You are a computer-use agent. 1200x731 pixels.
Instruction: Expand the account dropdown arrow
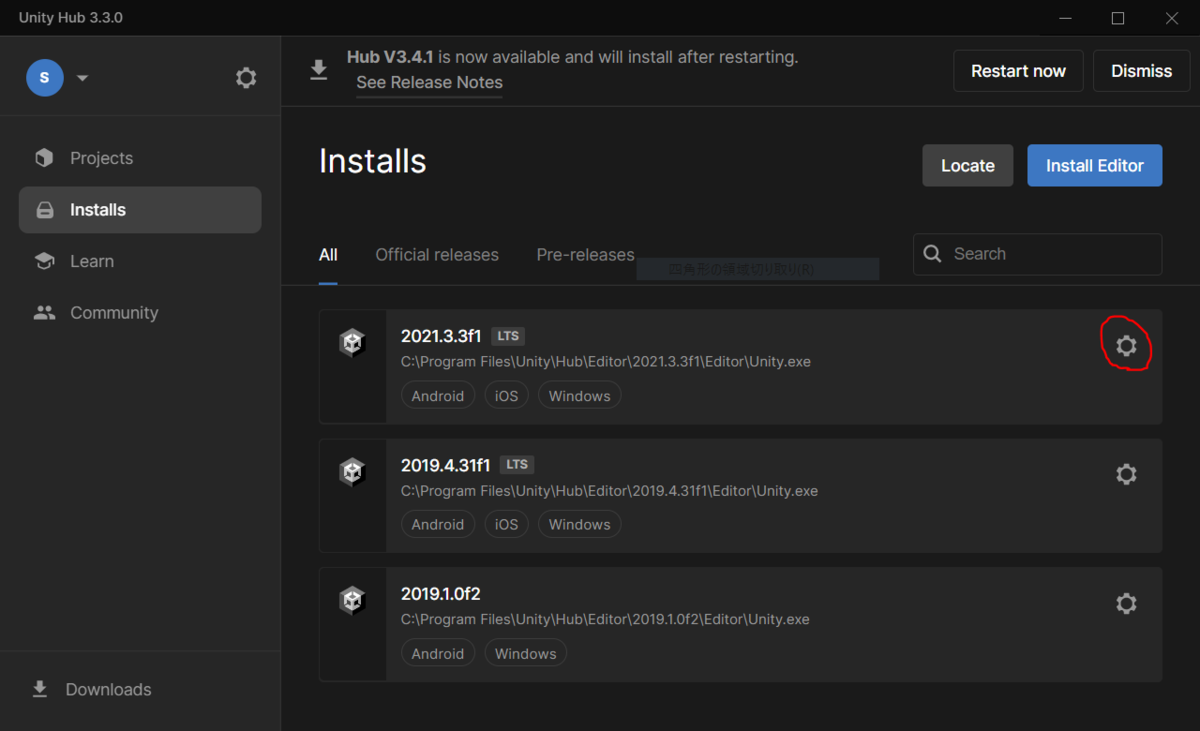(x=82, y=78)
